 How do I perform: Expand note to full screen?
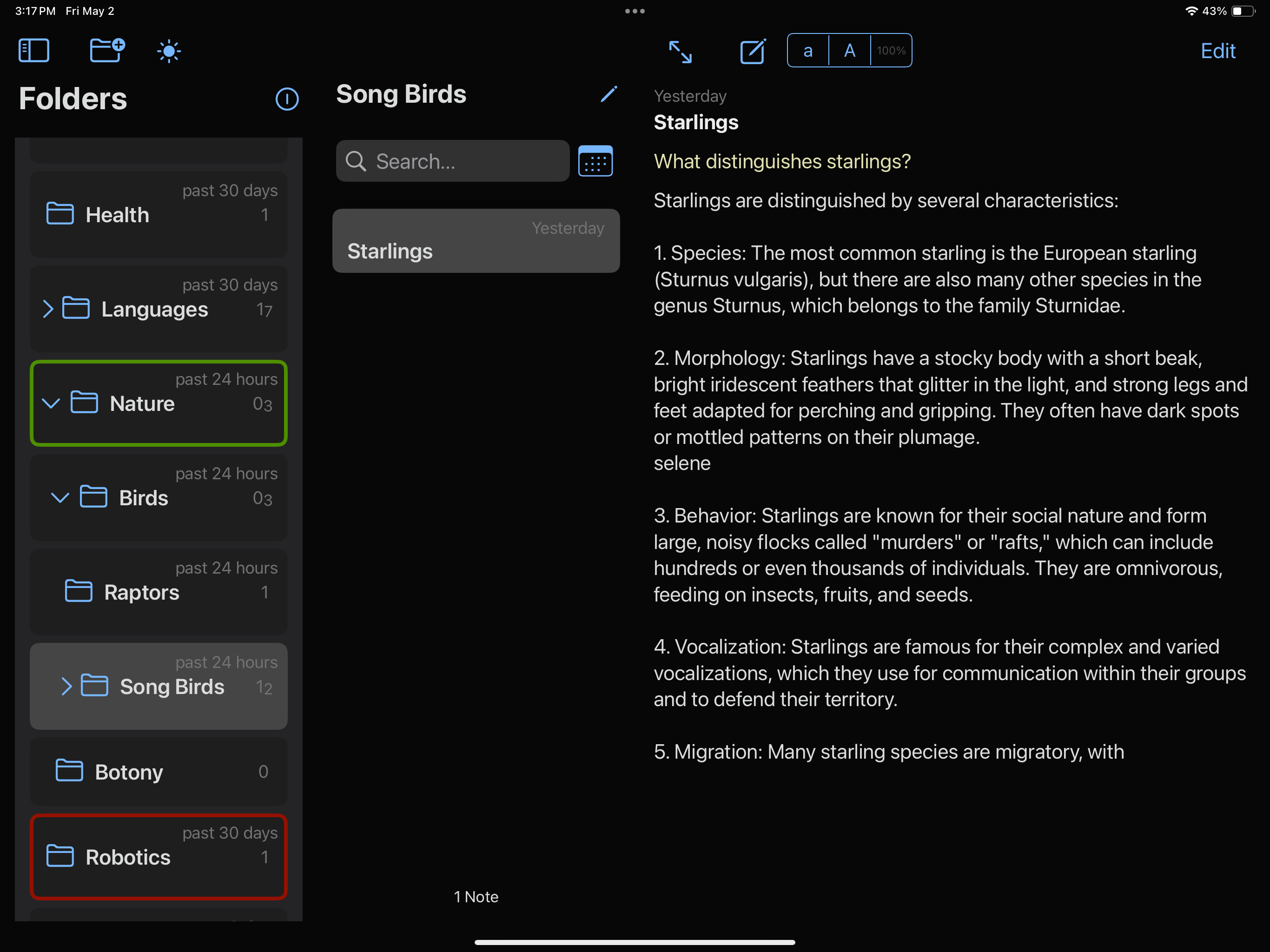(x=681, y=52)
